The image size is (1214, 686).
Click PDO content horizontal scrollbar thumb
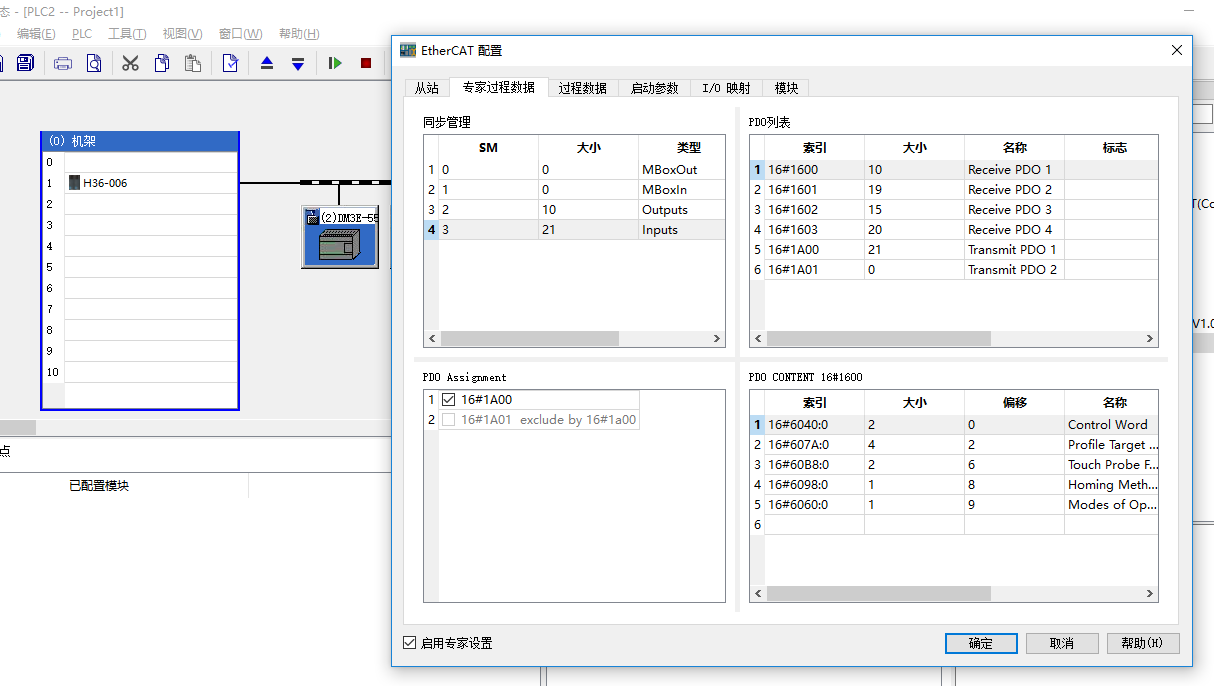[x=879, y=593]
